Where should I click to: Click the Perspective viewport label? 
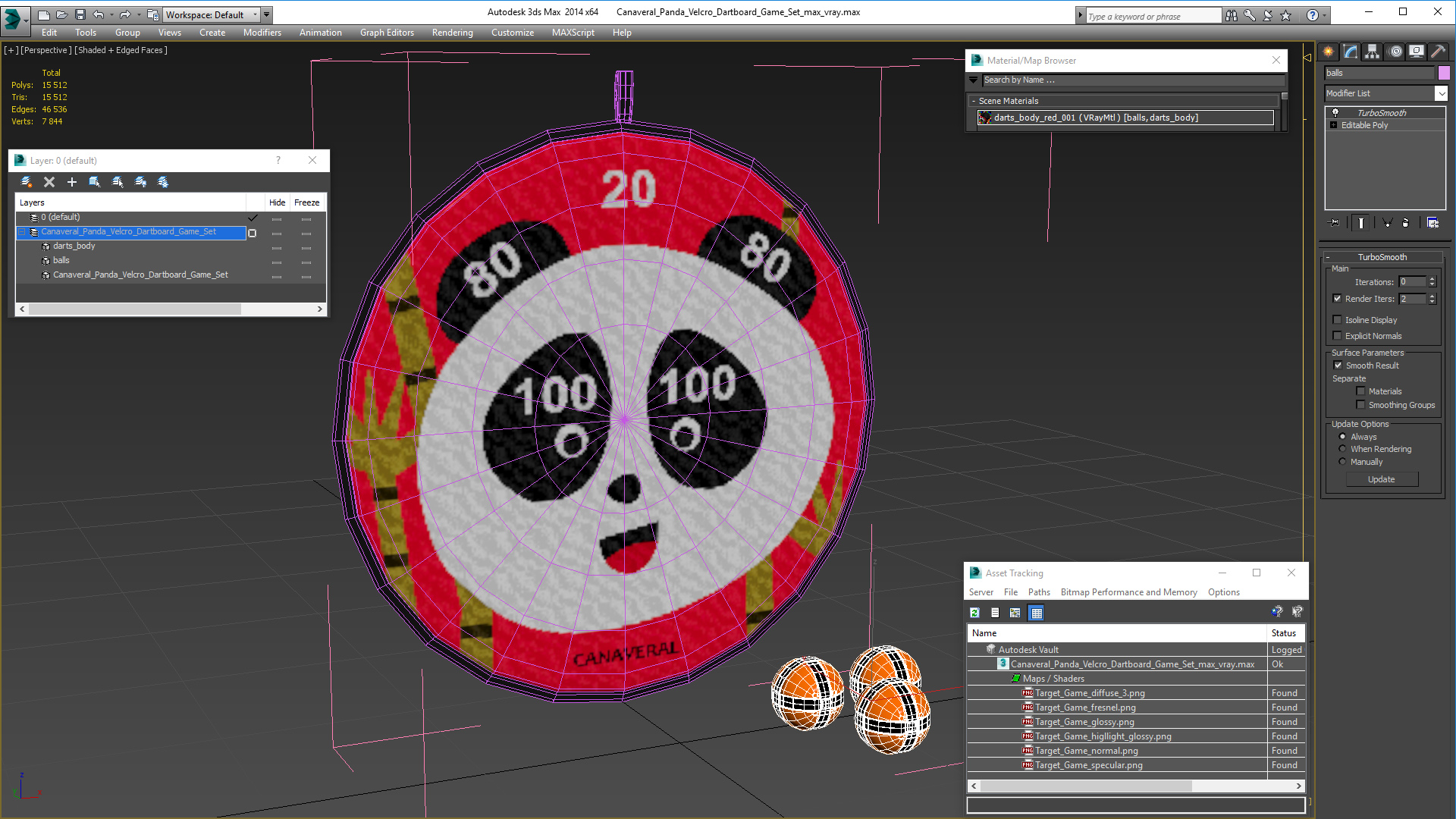(x=45, y=50)
